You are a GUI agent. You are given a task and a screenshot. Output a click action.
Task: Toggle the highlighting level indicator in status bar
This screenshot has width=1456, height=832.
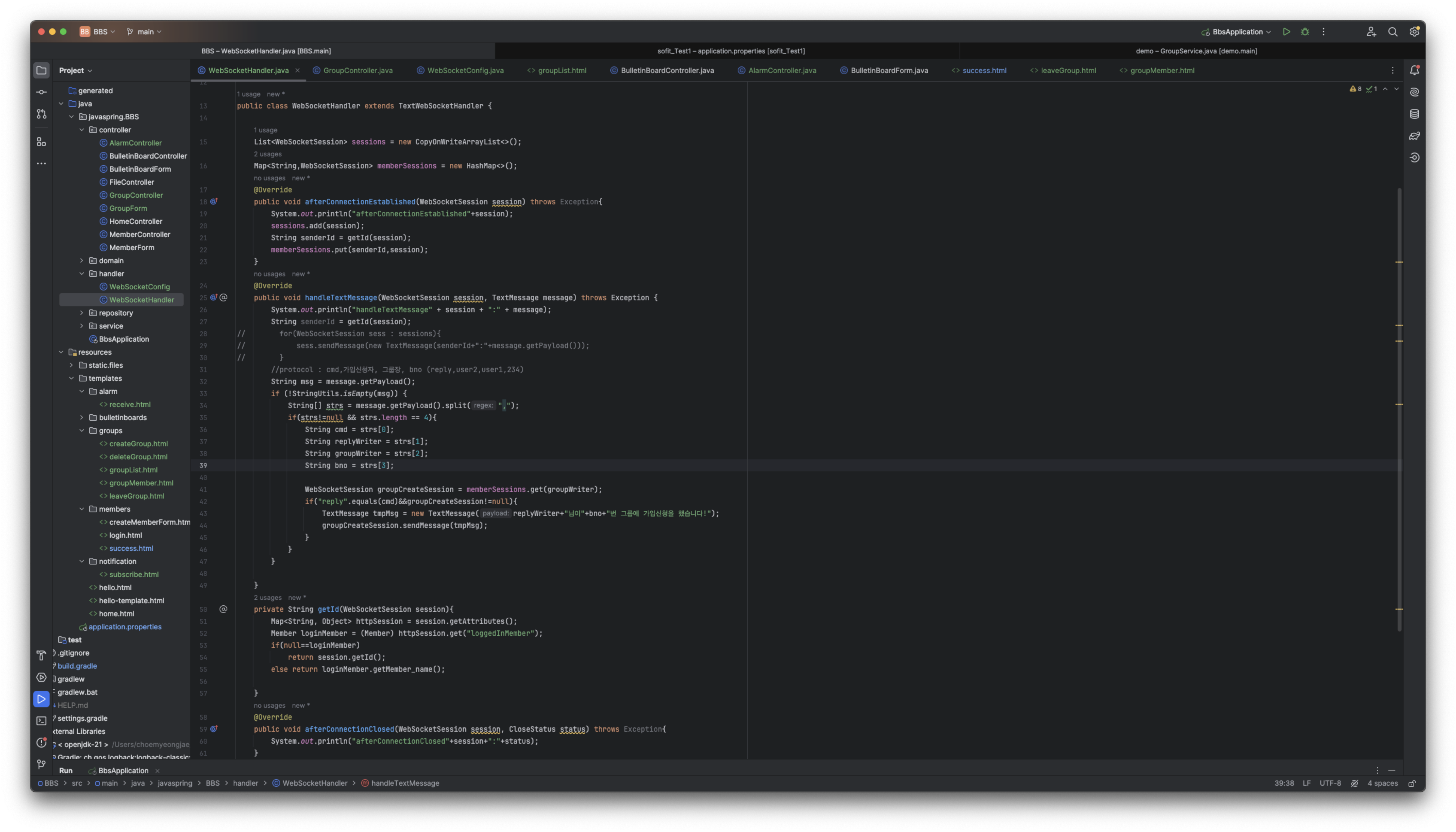[1354, 784]
